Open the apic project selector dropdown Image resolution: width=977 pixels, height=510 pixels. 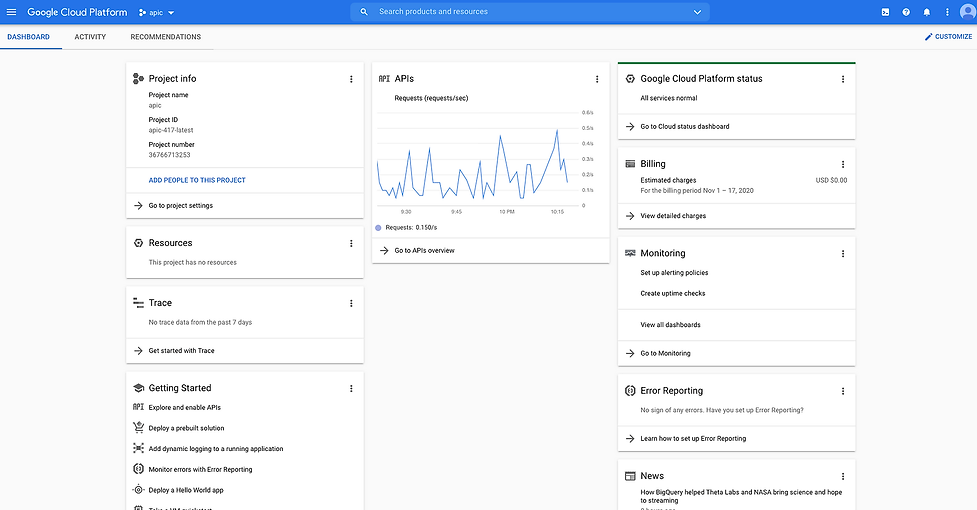(x=157, y=12)
